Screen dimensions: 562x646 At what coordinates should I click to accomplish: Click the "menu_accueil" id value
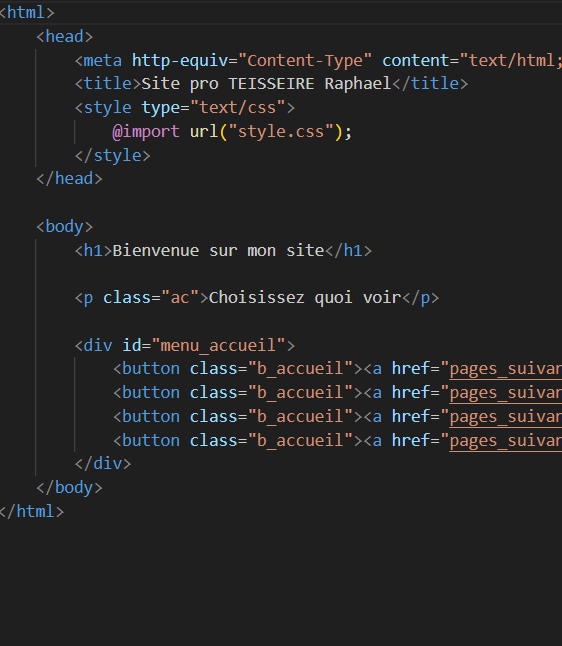[x=218, y=345]
